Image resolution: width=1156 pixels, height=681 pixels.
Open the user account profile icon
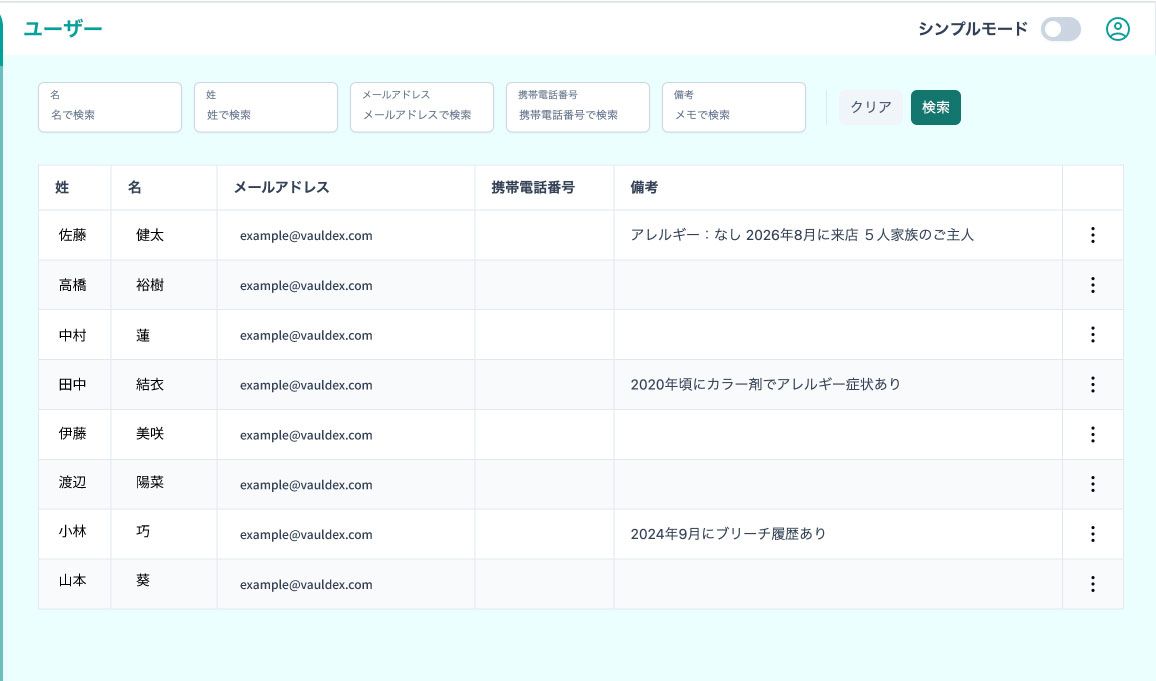pyautogui.click(x=1118, y=29)
